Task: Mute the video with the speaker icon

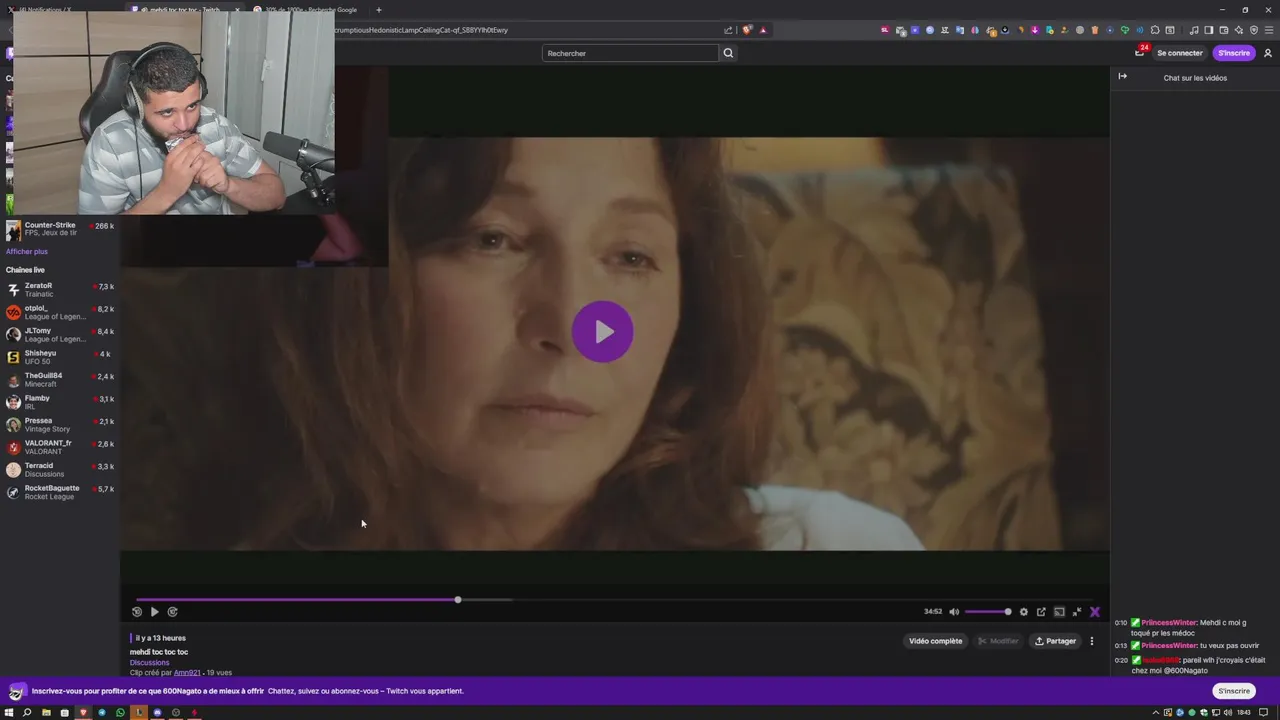Action: coord(954,612)
